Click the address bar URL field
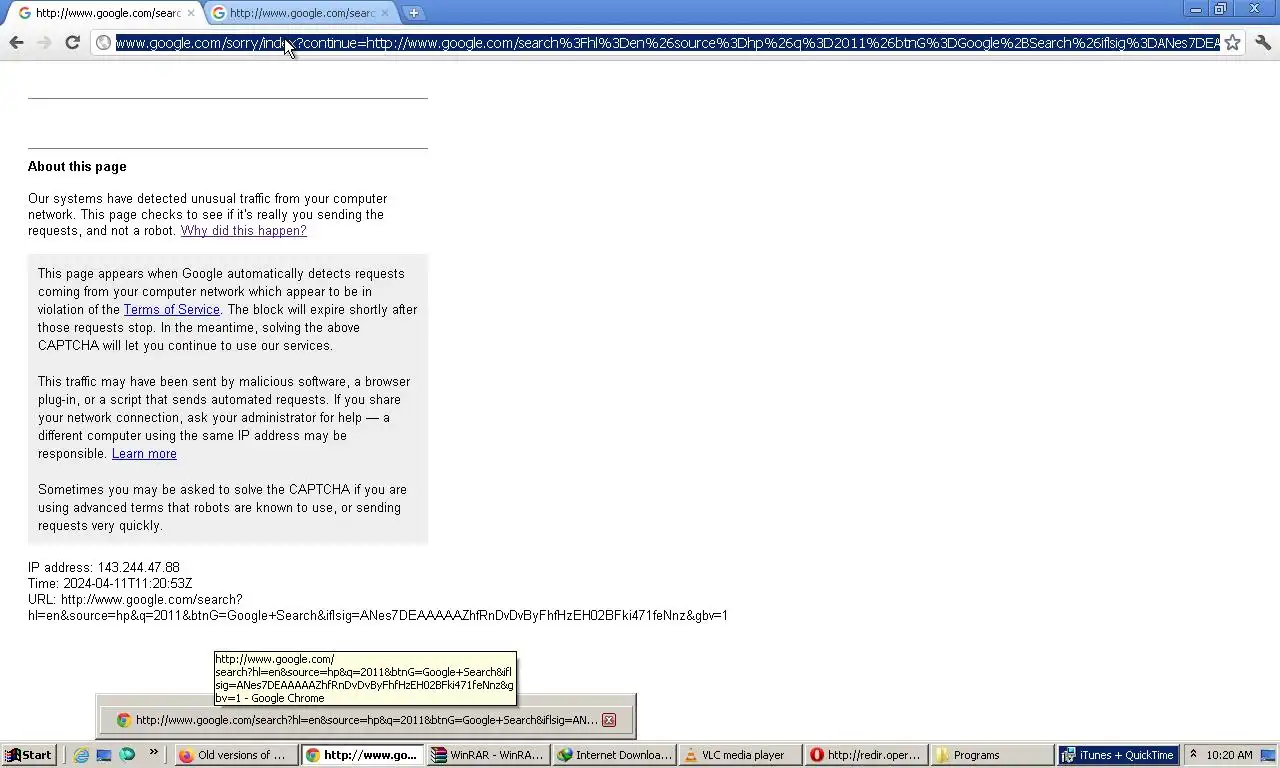 click(667, 43)
